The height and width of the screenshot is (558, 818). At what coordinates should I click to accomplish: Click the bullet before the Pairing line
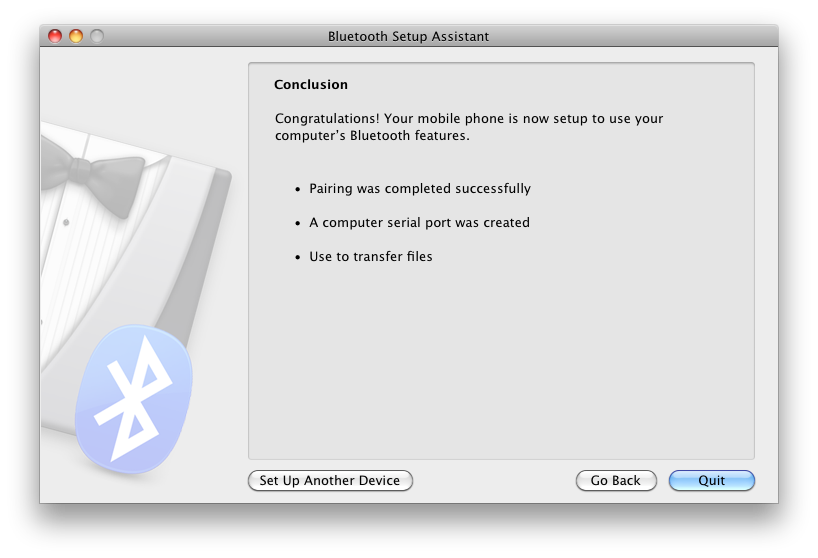[297, 189]
